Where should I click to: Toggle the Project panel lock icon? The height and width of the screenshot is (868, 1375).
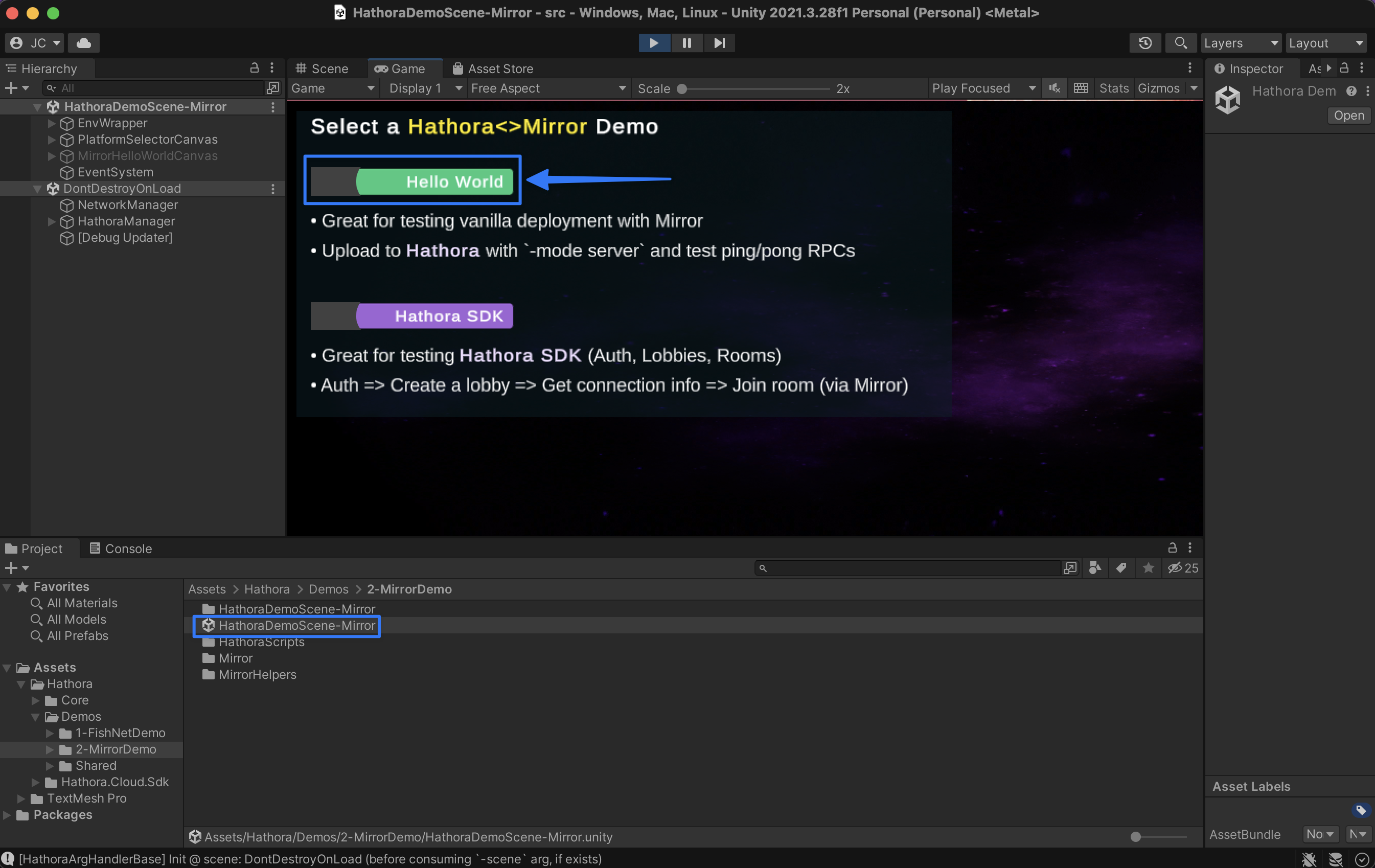(1172, 548)
